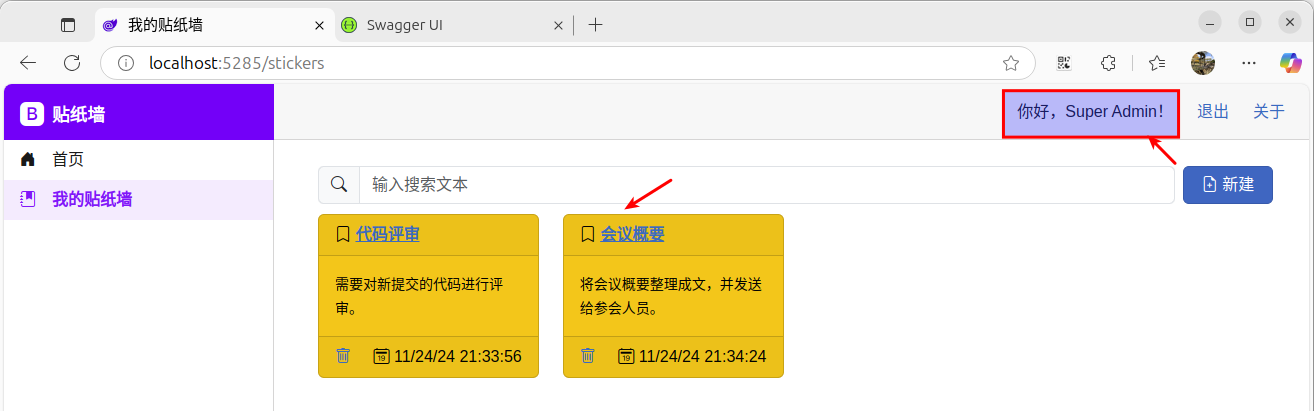Click the calendar icon beside 21:34:24

(626, 356)
